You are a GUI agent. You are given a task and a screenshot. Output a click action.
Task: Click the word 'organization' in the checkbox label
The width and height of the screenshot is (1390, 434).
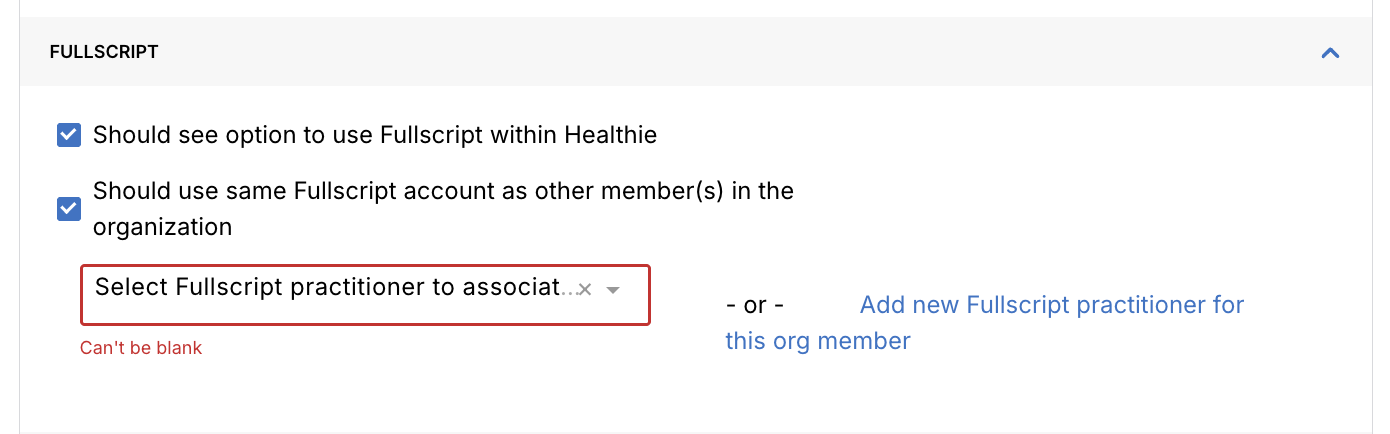click(162, 227)
